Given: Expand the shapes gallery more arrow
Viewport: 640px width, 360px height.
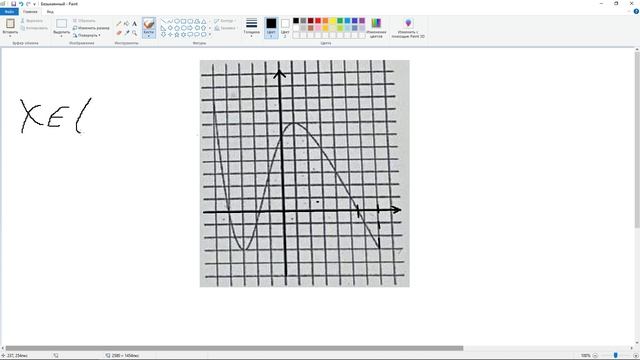Looking at the screenshot, I should tap(210, 35).
